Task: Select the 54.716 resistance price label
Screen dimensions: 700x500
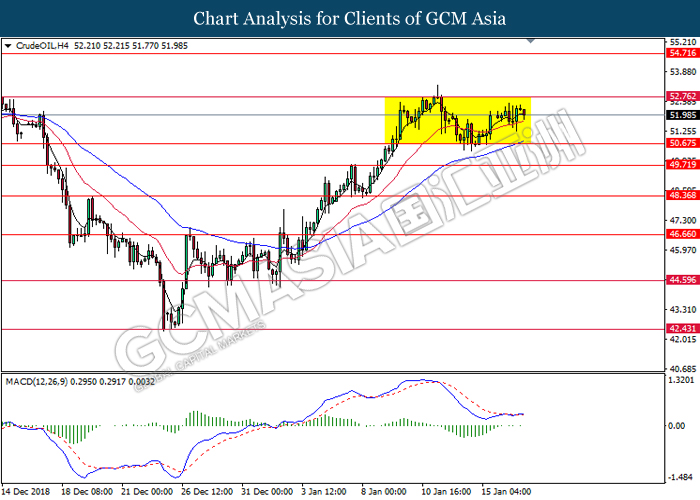Action: (683, 53)
